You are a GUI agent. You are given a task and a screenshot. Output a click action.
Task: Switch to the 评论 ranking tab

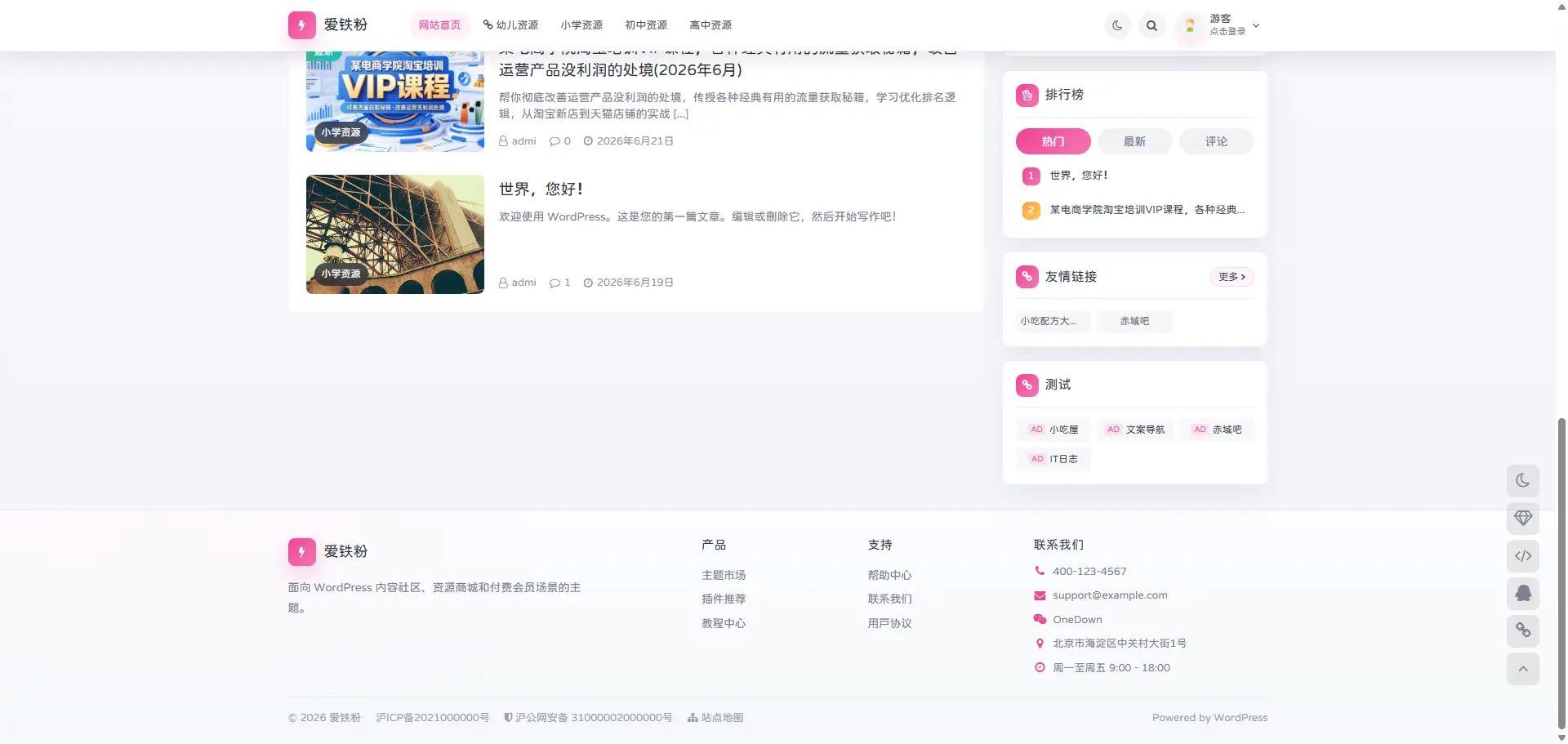pyautogui.click(x=1216, y=141)
